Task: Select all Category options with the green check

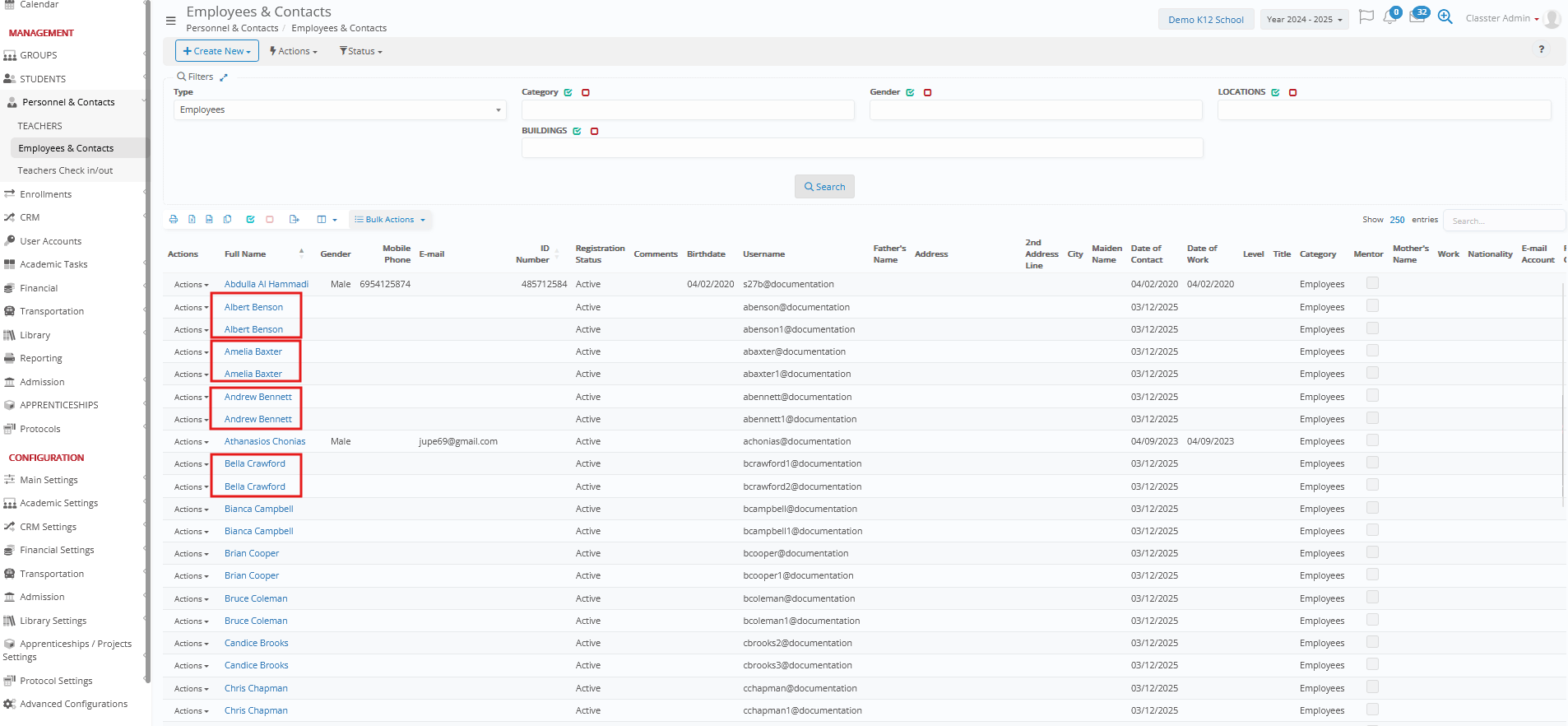Action: pyautogui.click(x=568, y=93)
